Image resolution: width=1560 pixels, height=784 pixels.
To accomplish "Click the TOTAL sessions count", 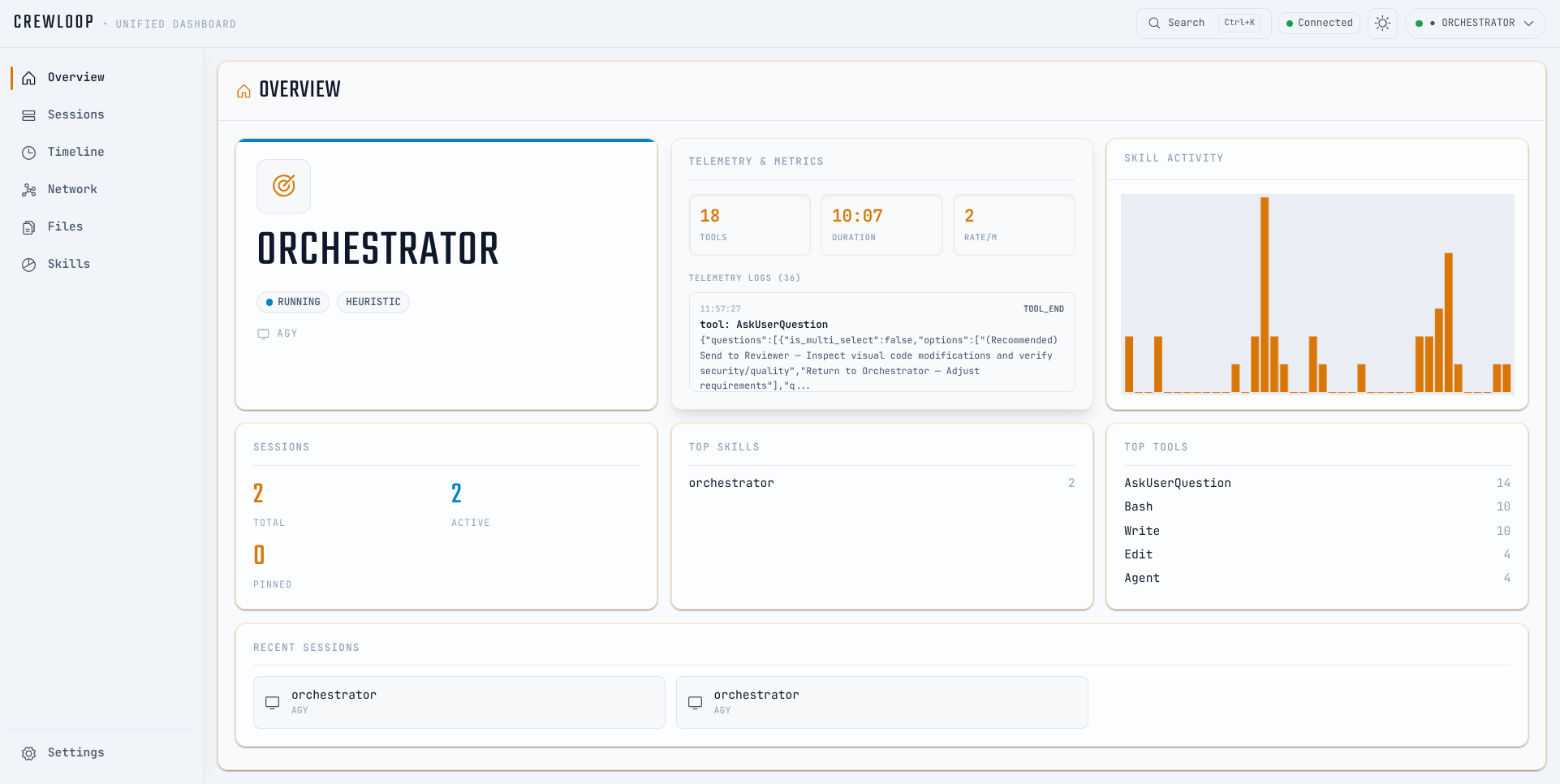I will click(259, 493).
